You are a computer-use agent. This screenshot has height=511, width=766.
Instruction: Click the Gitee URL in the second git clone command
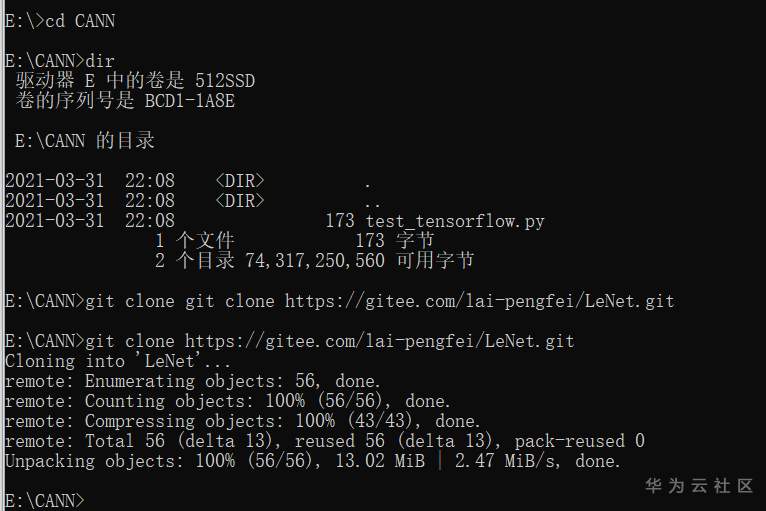380,341
